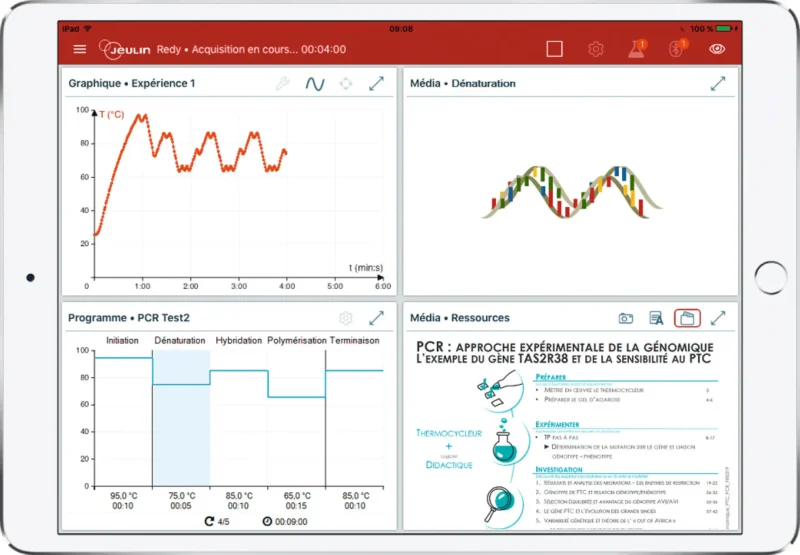Open the text document icon in Ressources
800x555 pixels.
(x=657, y=318)
